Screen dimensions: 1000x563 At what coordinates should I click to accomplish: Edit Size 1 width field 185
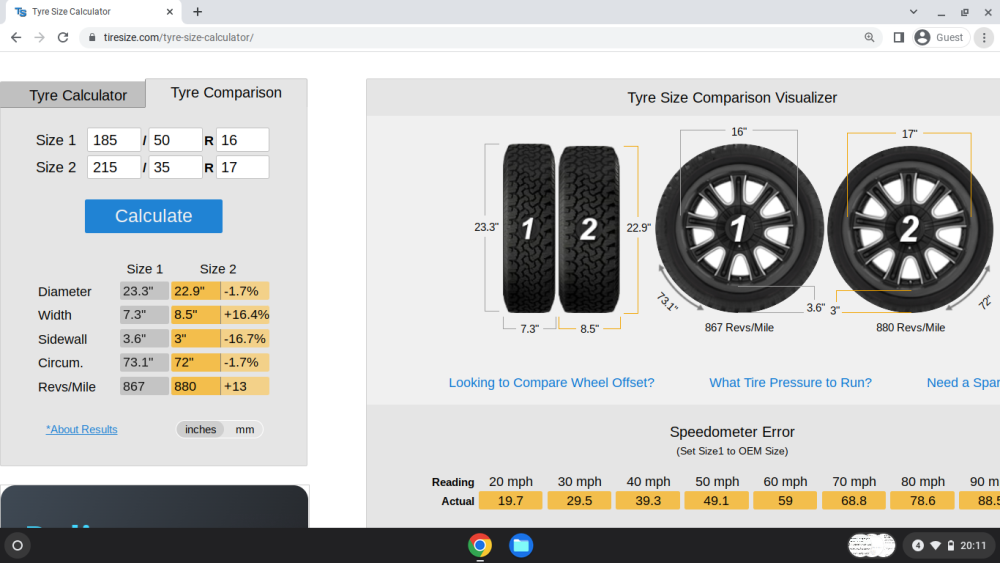pyautogui.click(x=114, y=140)
